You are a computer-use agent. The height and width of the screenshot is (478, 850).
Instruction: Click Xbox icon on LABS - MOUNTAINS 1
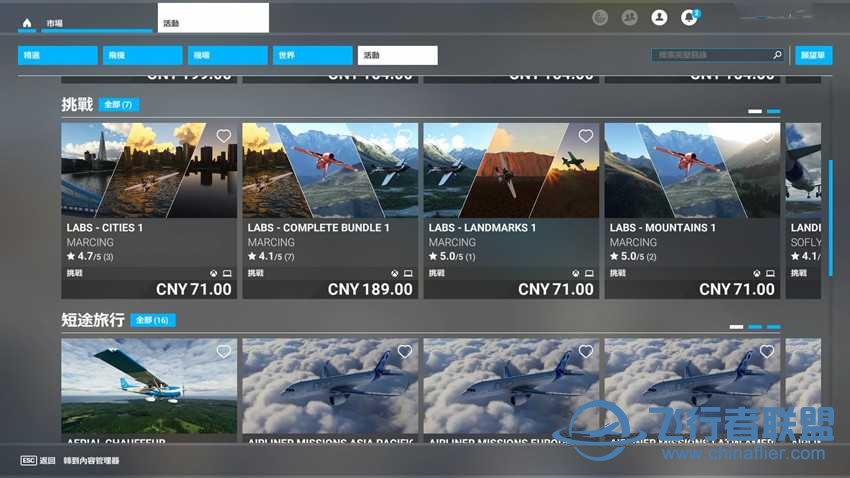click(757, 274)
